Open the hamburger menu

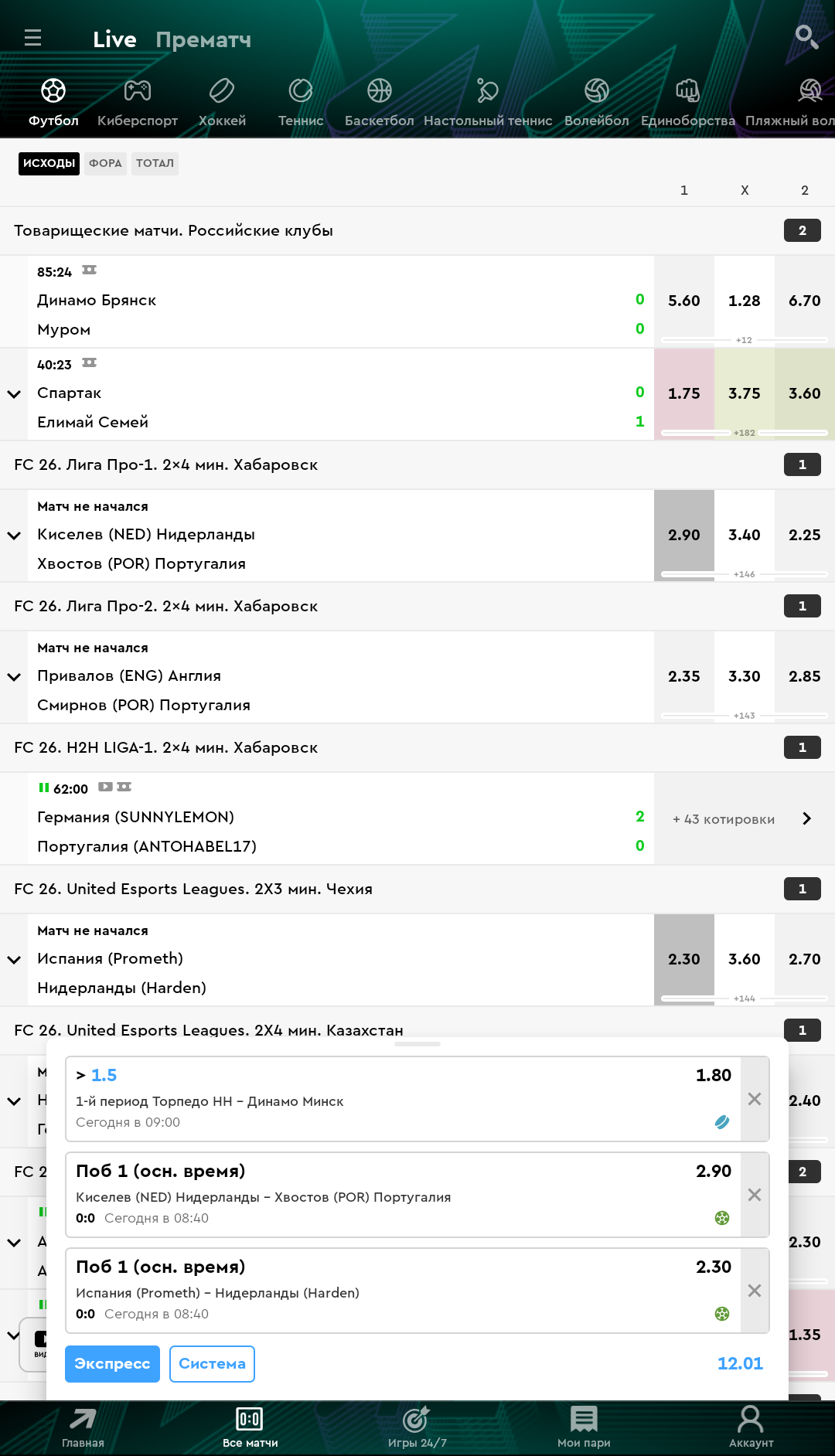[x=32, y=38]
